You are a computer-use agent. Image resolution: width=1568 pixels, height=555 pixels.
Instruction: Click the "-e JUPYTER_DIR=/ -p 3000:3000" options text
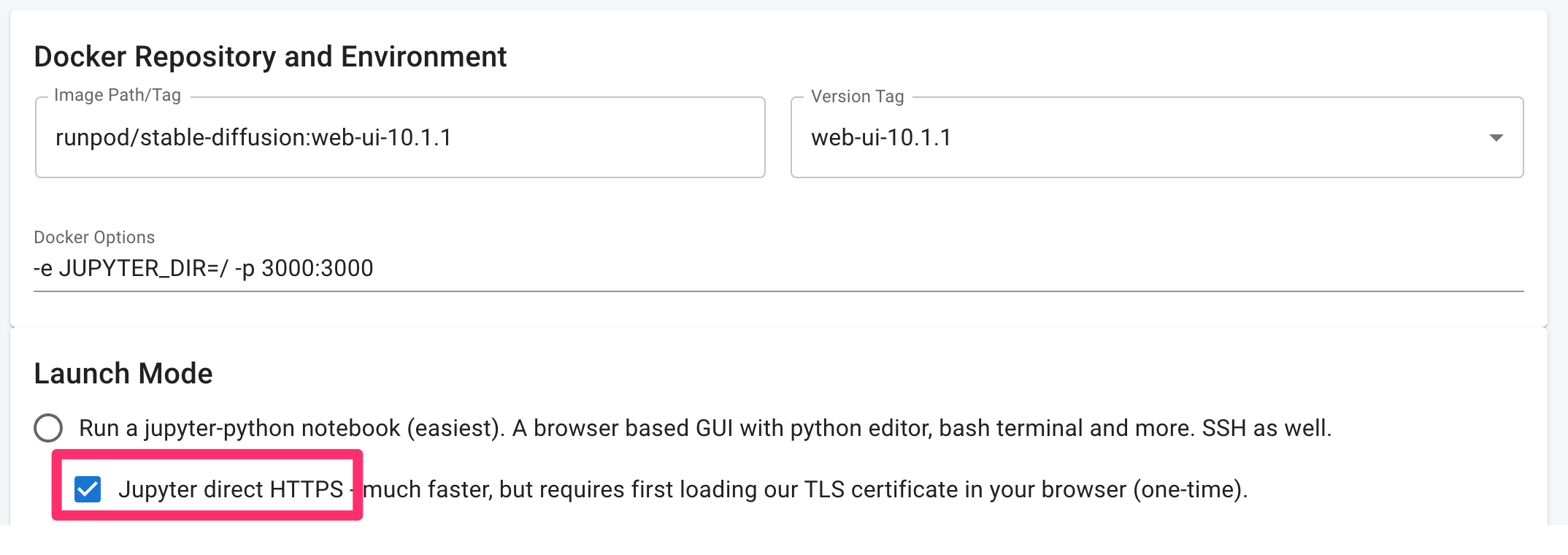[x=204, y=269]
